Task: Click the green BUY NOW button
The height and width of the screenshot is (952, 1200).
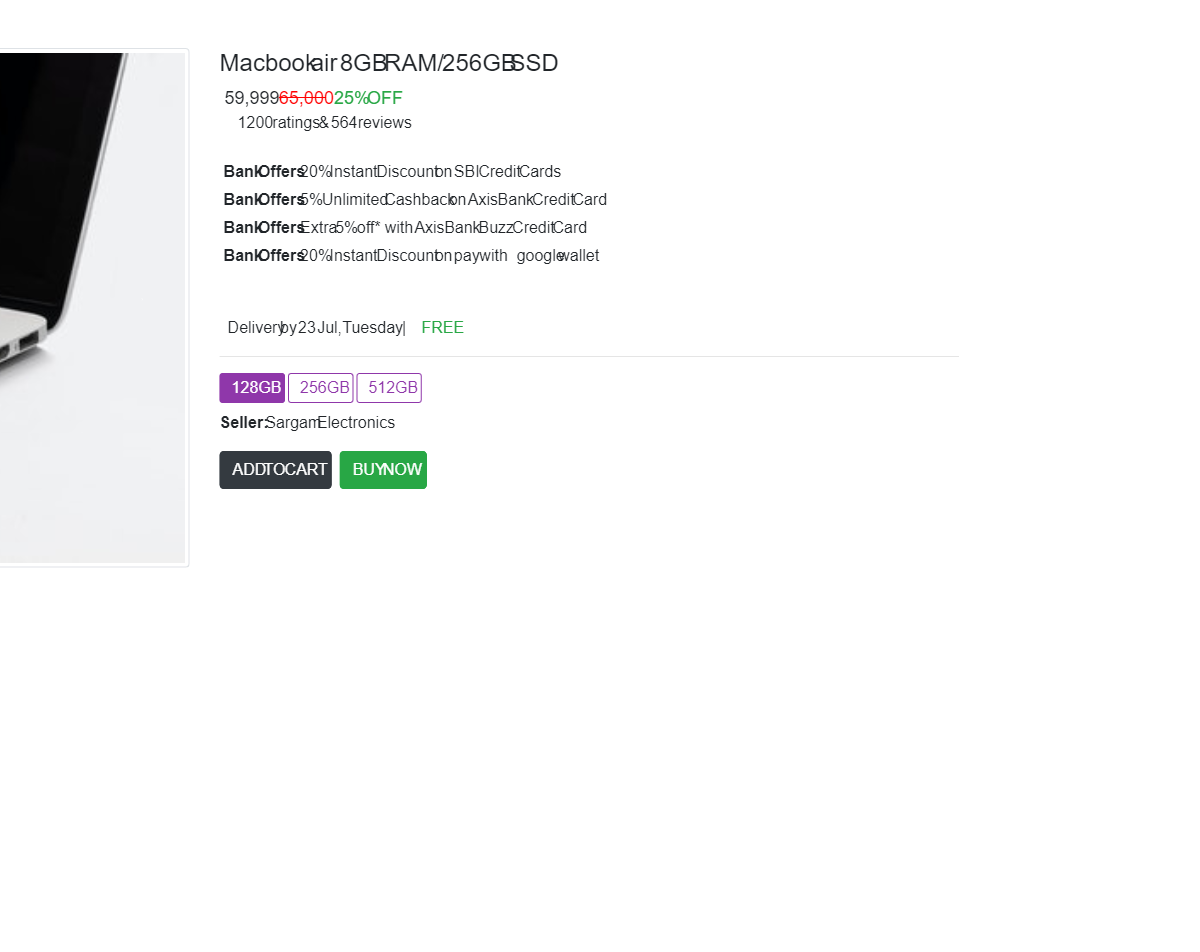Action: 383,470
